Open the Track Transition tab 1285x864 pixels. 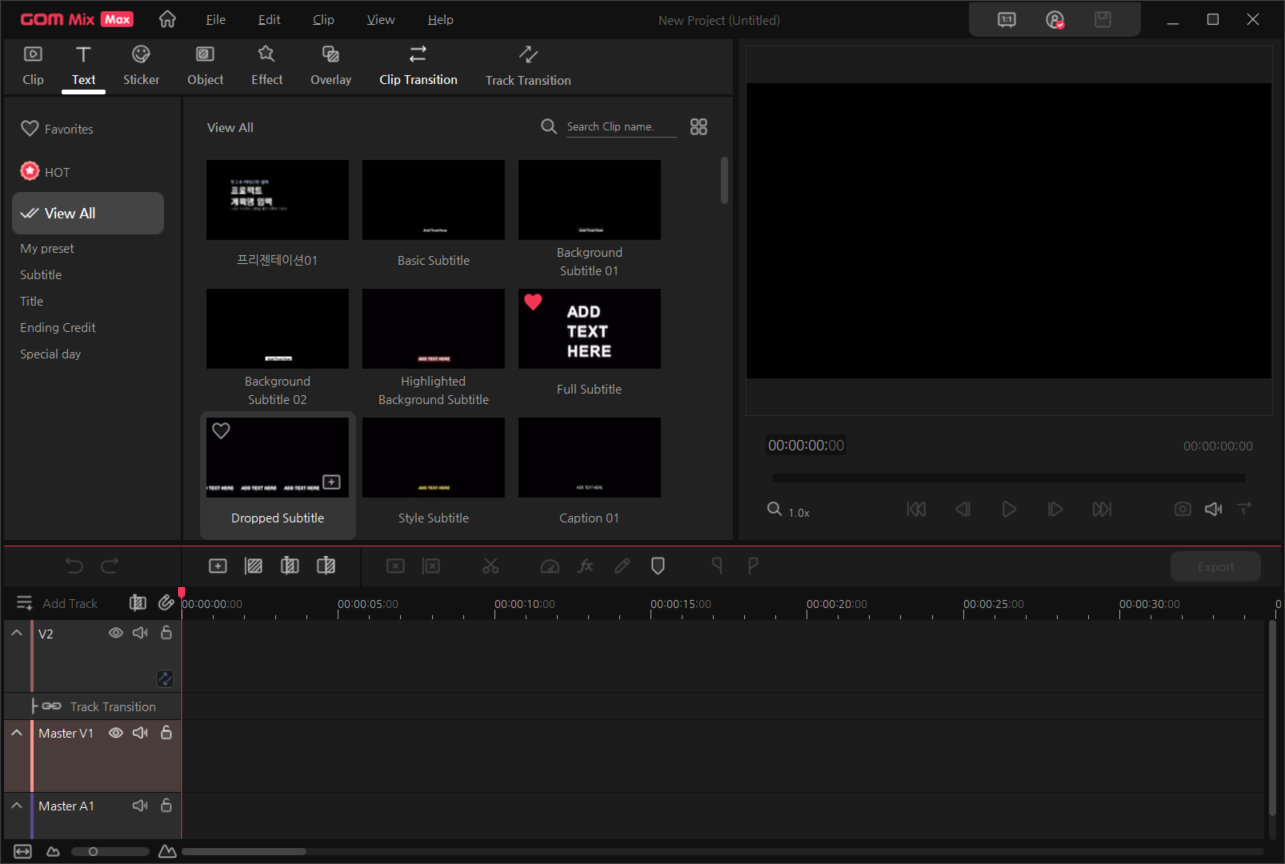528,65
